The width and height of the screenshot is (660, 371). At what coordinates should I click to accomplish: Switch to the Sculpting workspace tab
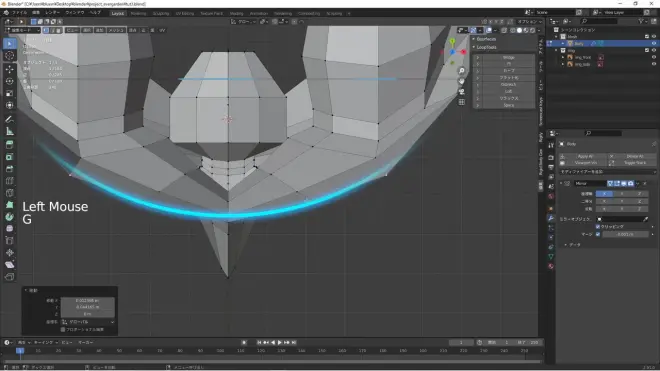(161, 13)
